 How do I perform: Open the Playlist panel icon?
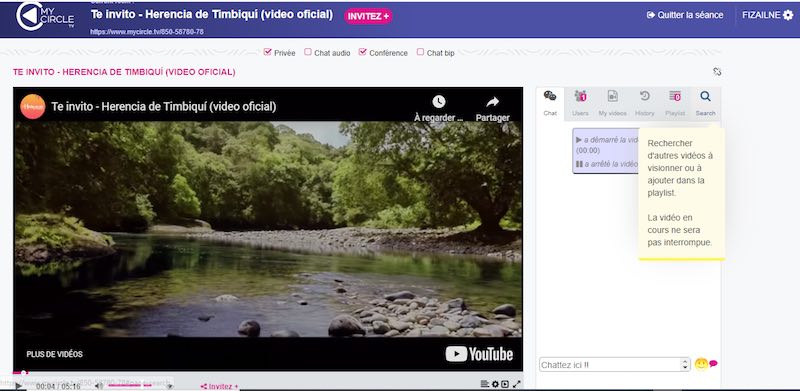coord(675,96)
